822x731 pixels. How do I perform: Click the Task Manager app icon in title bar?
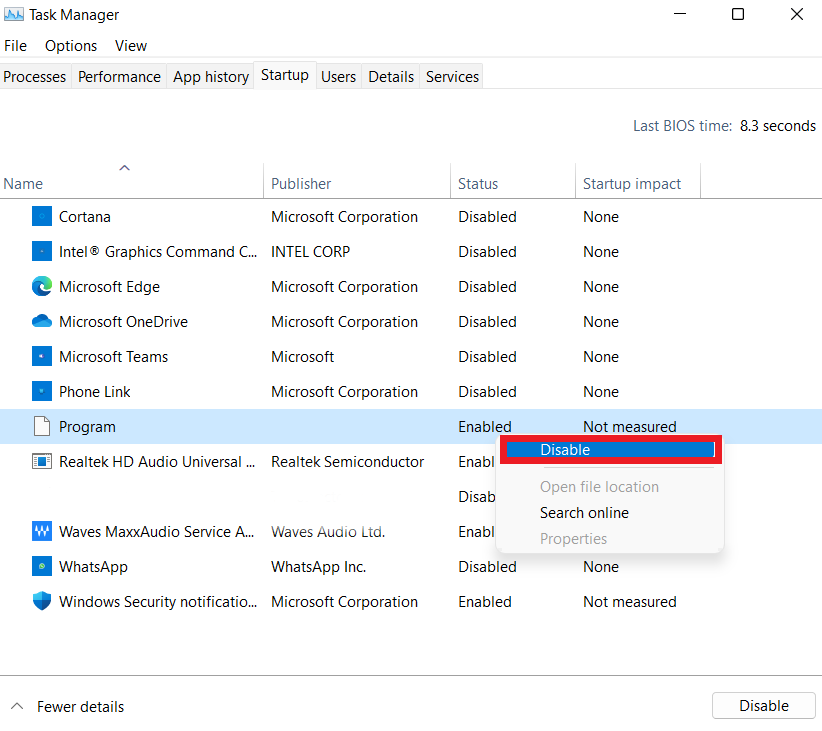coord(13,15)
